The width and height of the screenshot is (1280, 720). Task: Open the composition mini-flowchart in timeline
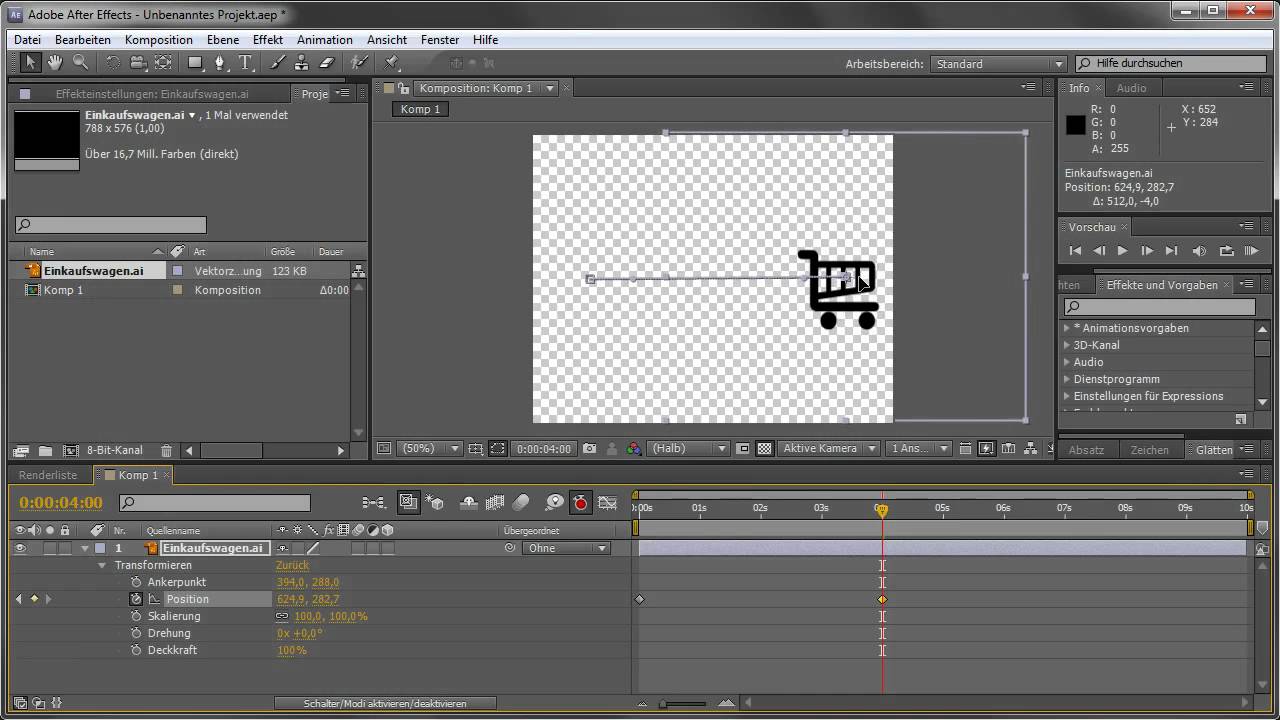point(373,502)
